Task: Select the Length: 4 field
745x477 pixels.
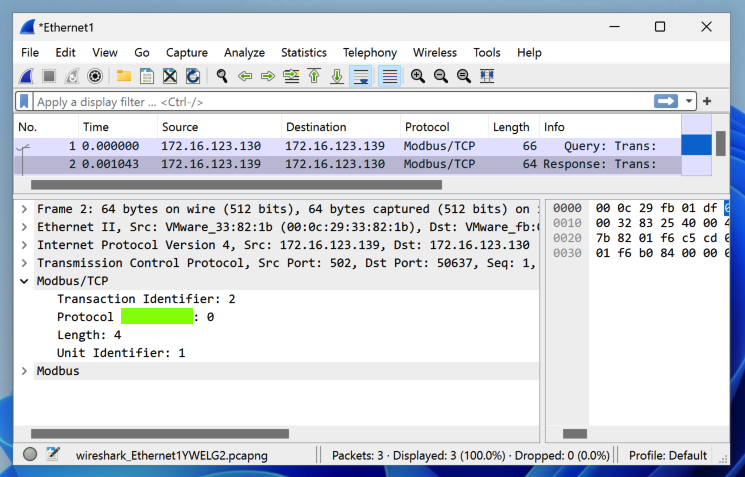Action: [x=89, y=335]
